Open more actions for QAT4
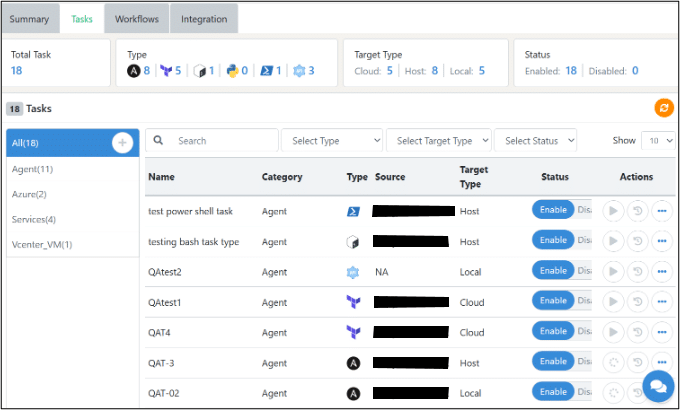 (x=662, y=332)
